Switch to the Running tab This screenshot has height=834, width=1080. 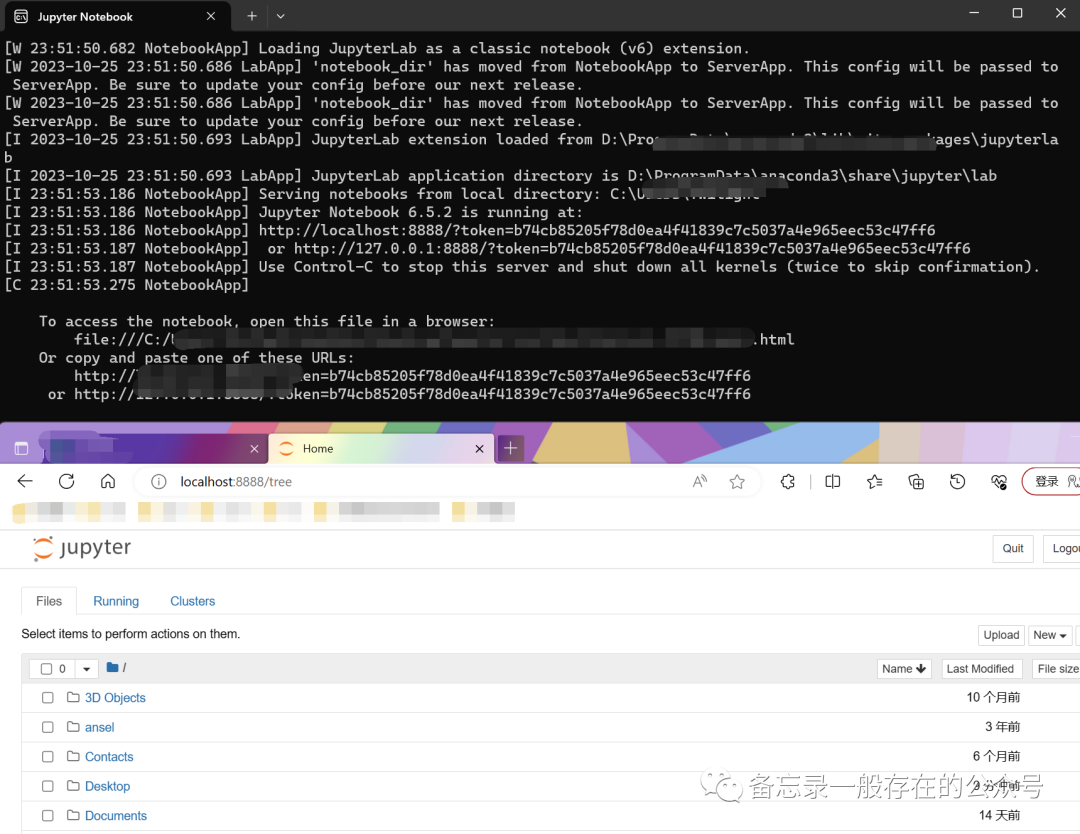click(116, 601)
